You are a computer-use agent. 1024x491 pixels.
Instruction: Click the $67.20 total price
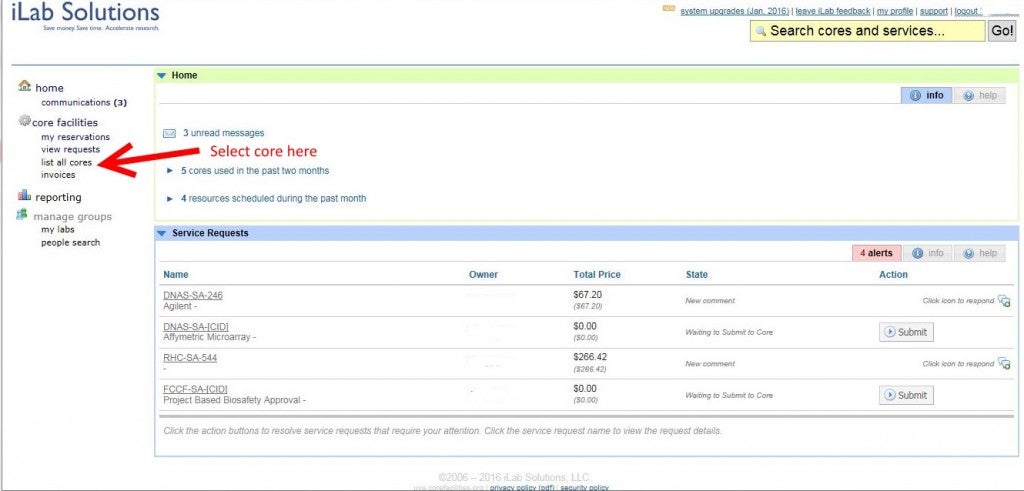point(588,295)
